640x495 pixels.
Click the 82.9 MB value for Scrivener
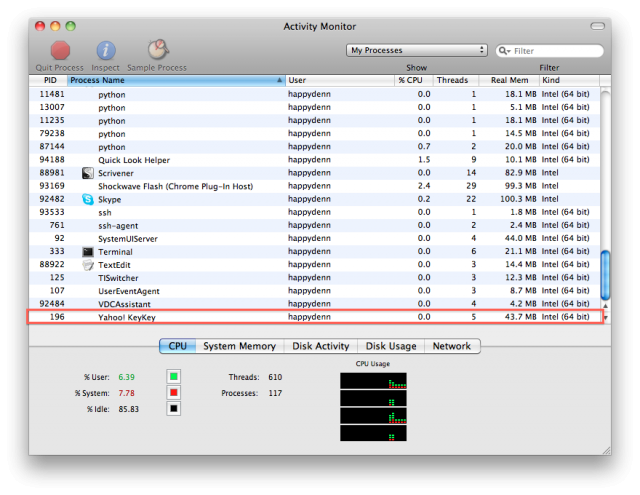point(520,173)
